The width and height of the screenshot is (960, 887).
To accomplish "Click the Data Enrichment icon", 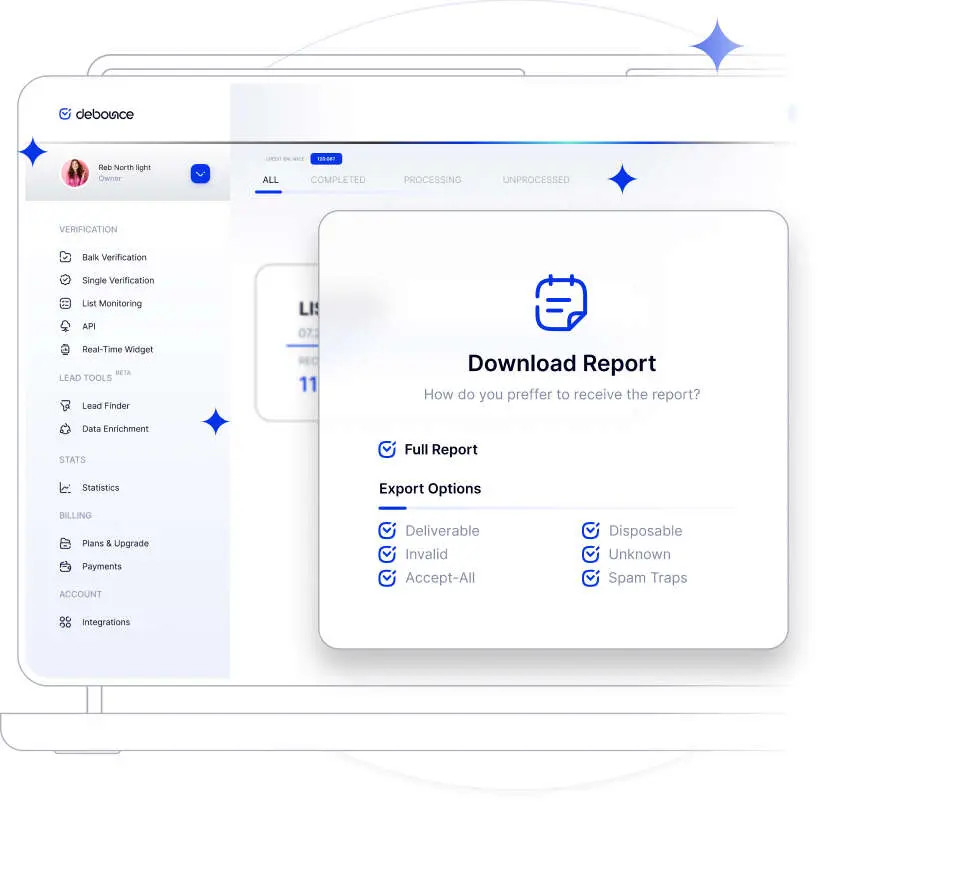I will [66, 429].
